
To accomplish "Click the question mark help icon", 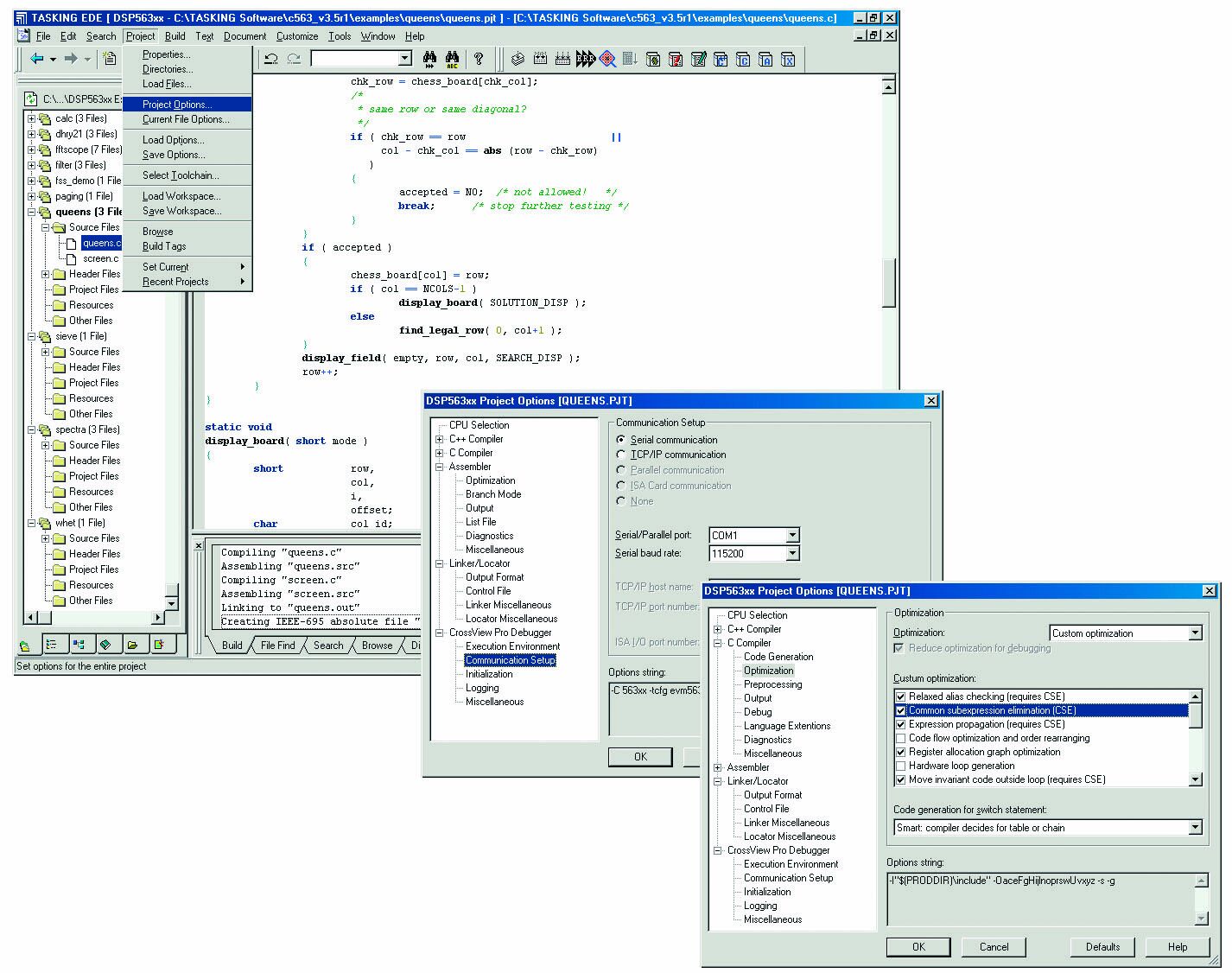I will click(x=478, y=59).
